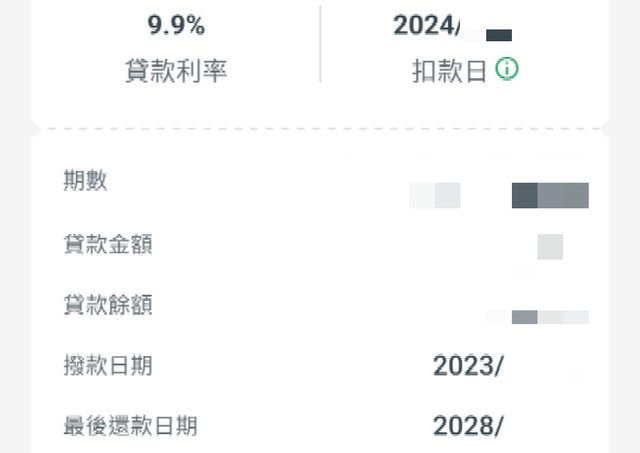Tap the blurred area right of 2023/
The width and height of the screenshot is (640, 453).
574,373
